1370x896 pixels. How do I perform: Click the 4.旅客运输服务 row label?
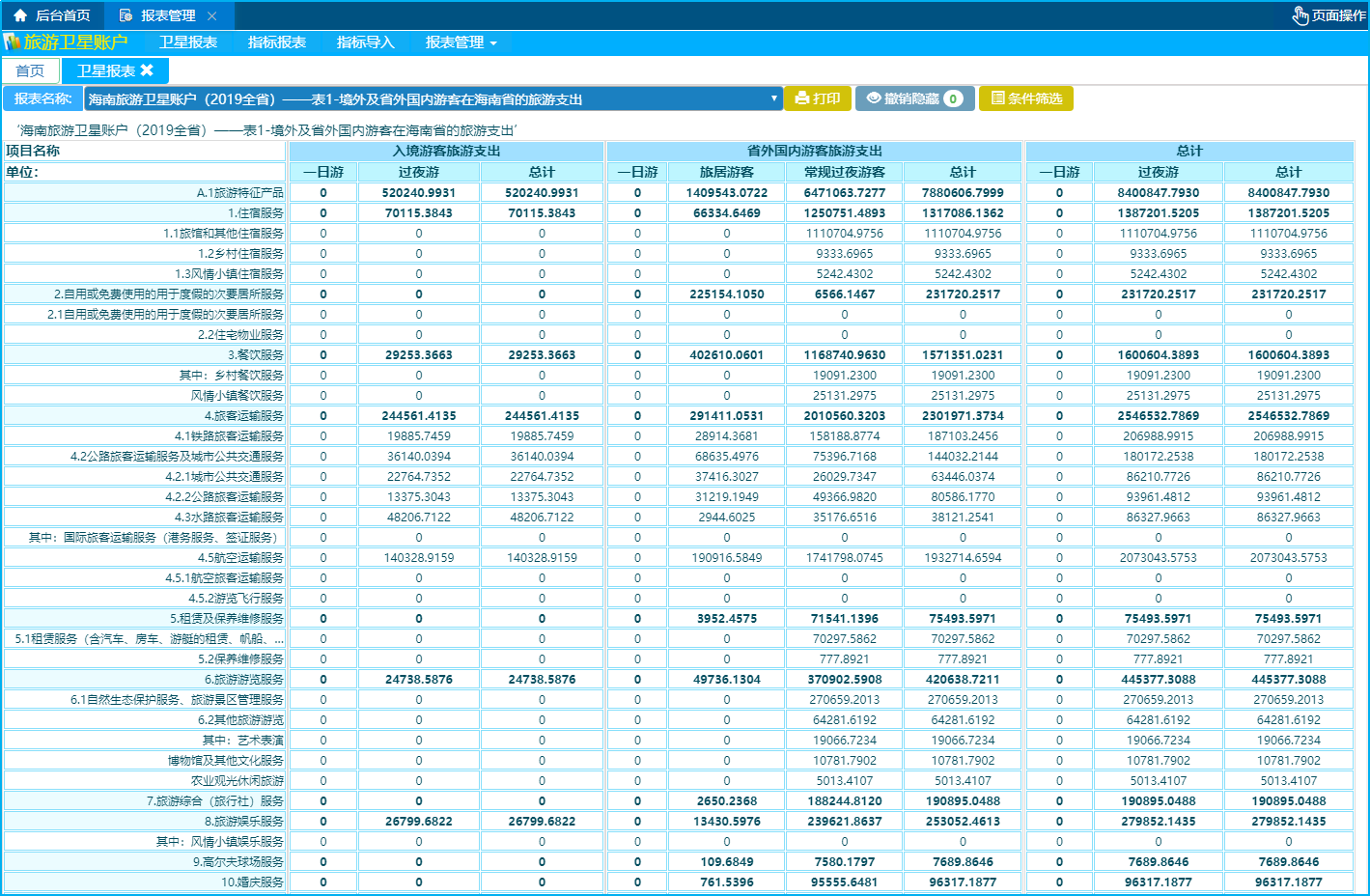pos(243,416)
